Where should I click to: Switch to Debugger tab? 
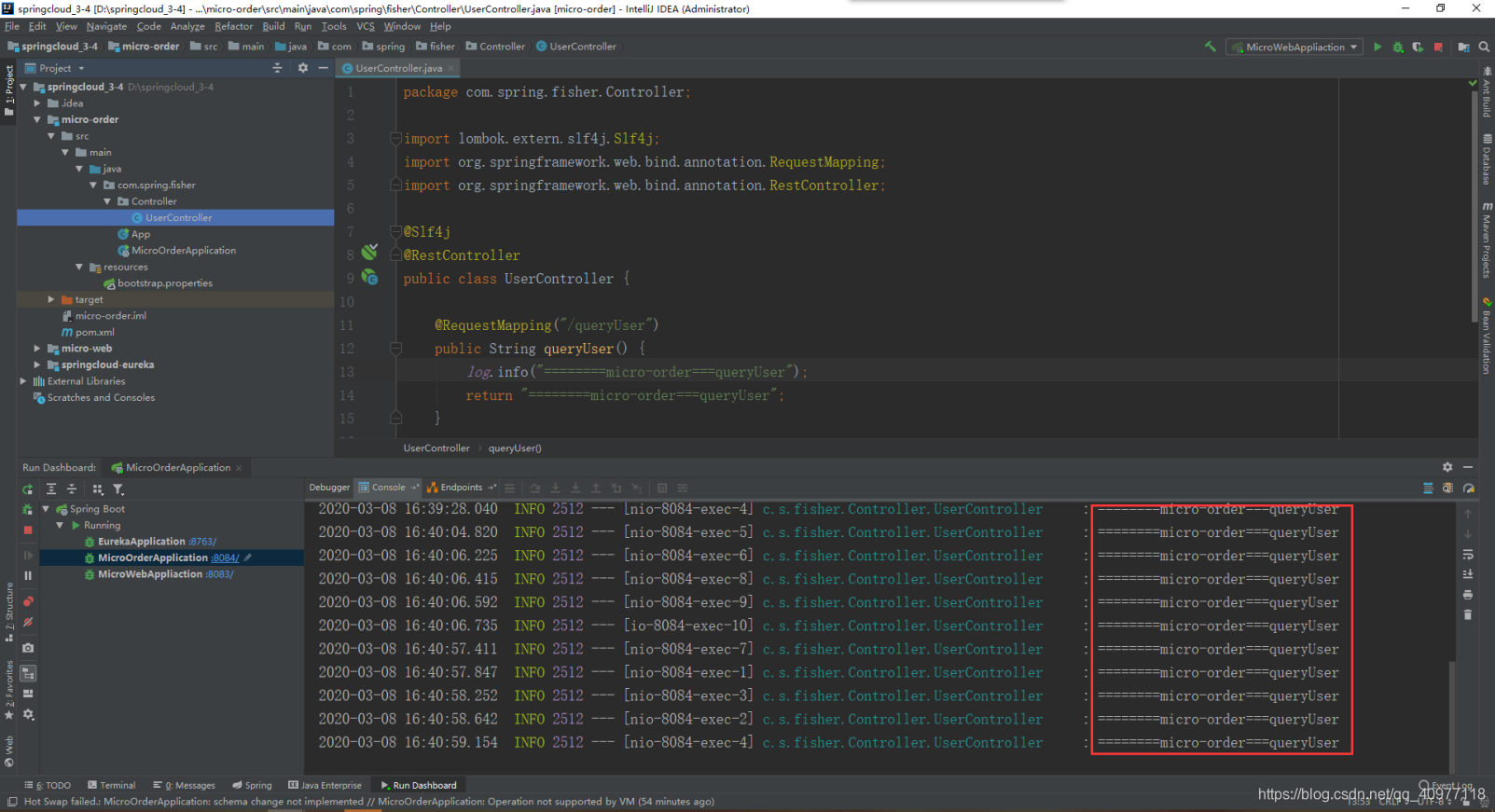click(x=329, y=488)
